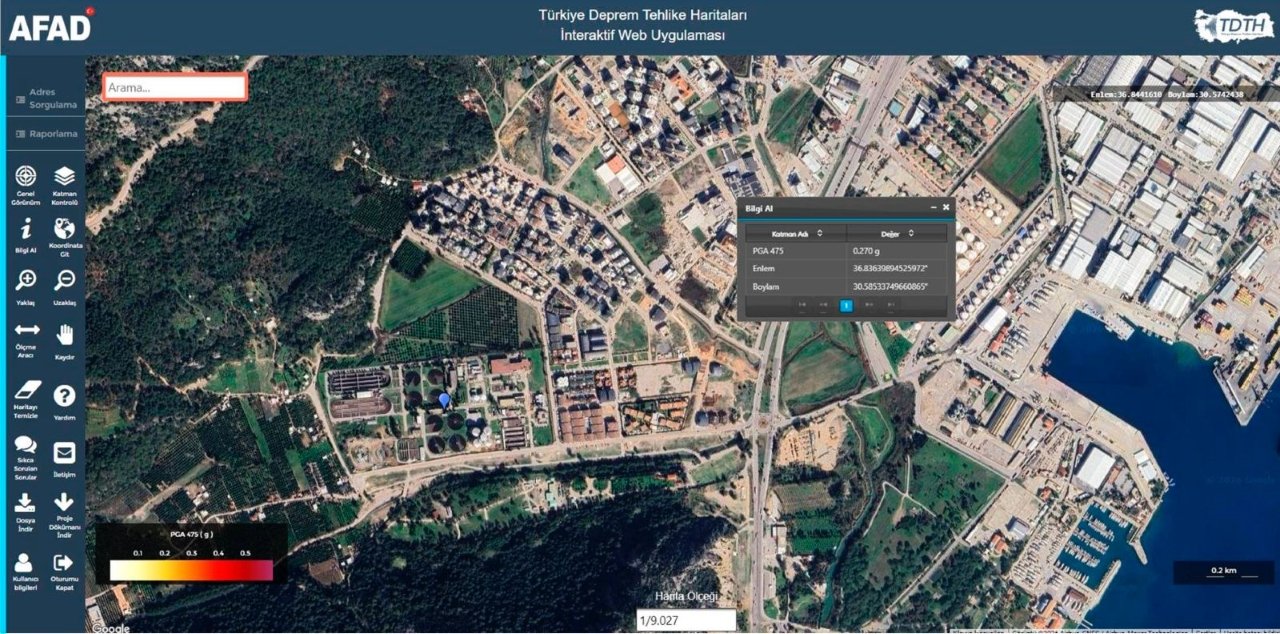
Task: Click the PGA 475 color legend bar
Action: click(x=191, y=570)
